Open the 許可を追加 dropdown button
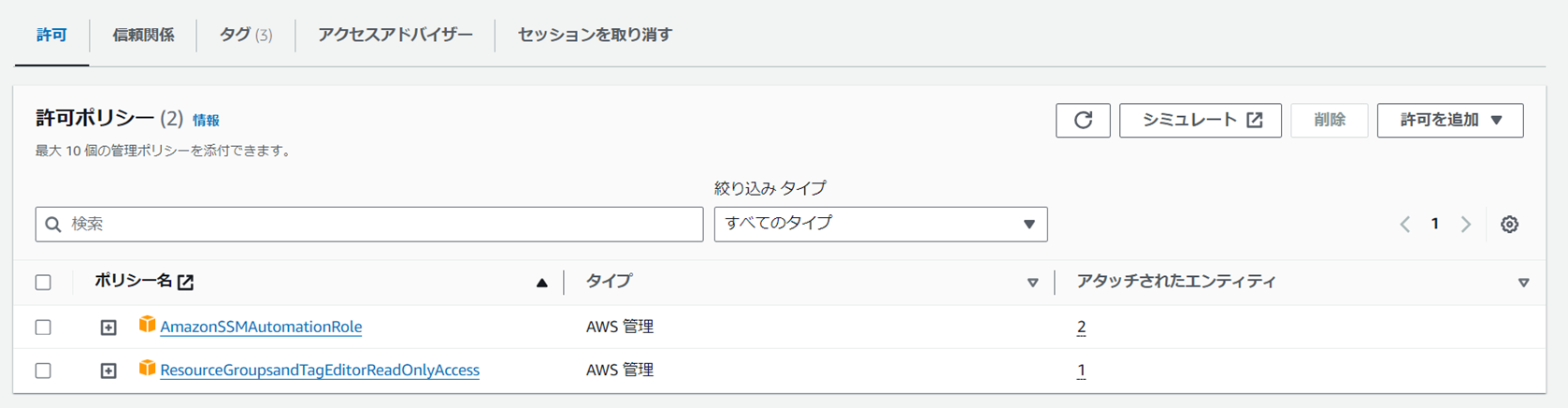1568x408 pixels. coord(1449,120)
